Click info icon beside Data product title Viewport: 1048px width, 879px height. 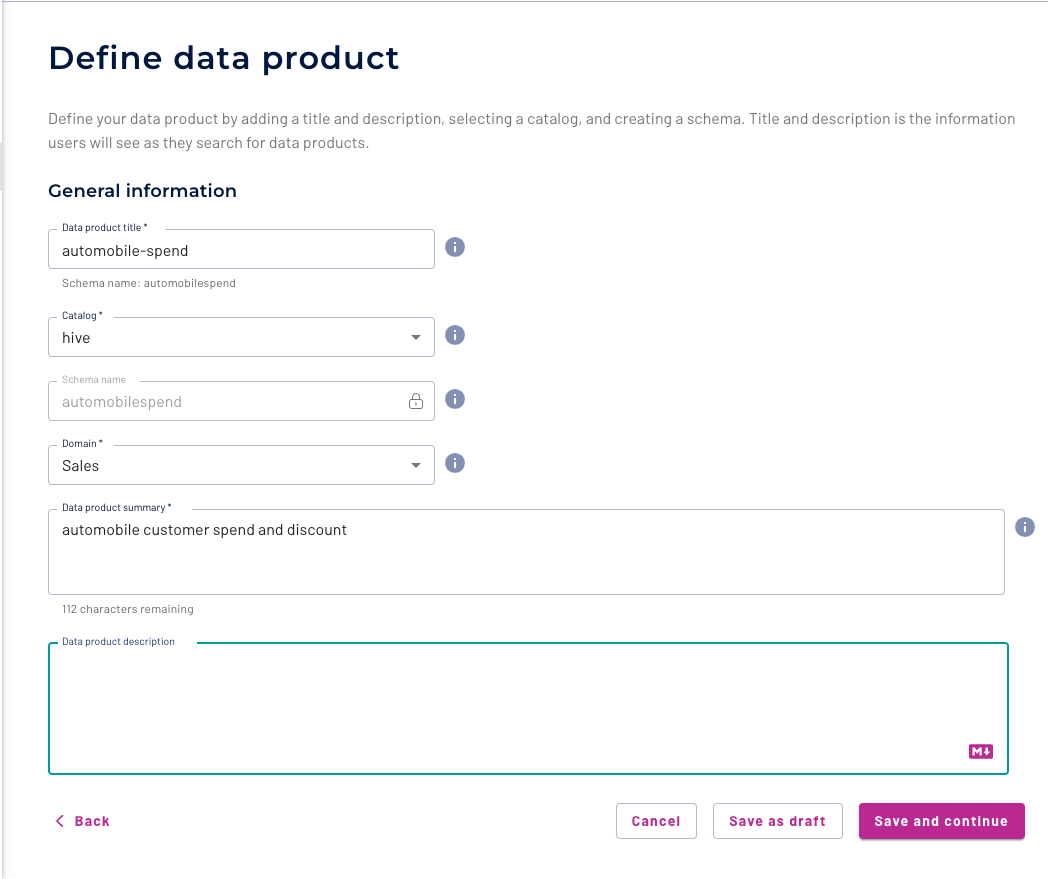455,247
